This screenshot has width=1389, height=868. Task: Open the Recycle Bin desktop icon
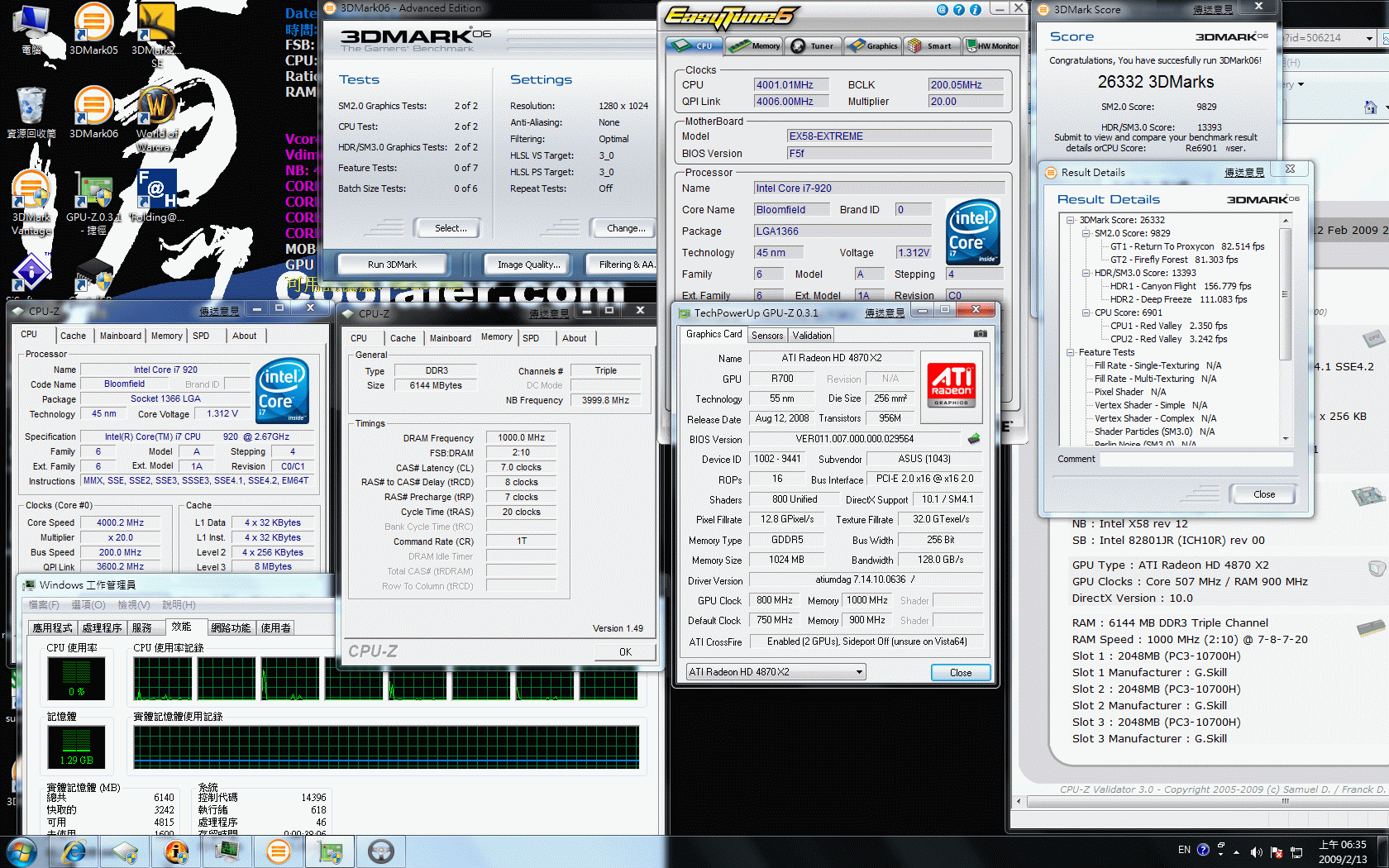point(31,112)
